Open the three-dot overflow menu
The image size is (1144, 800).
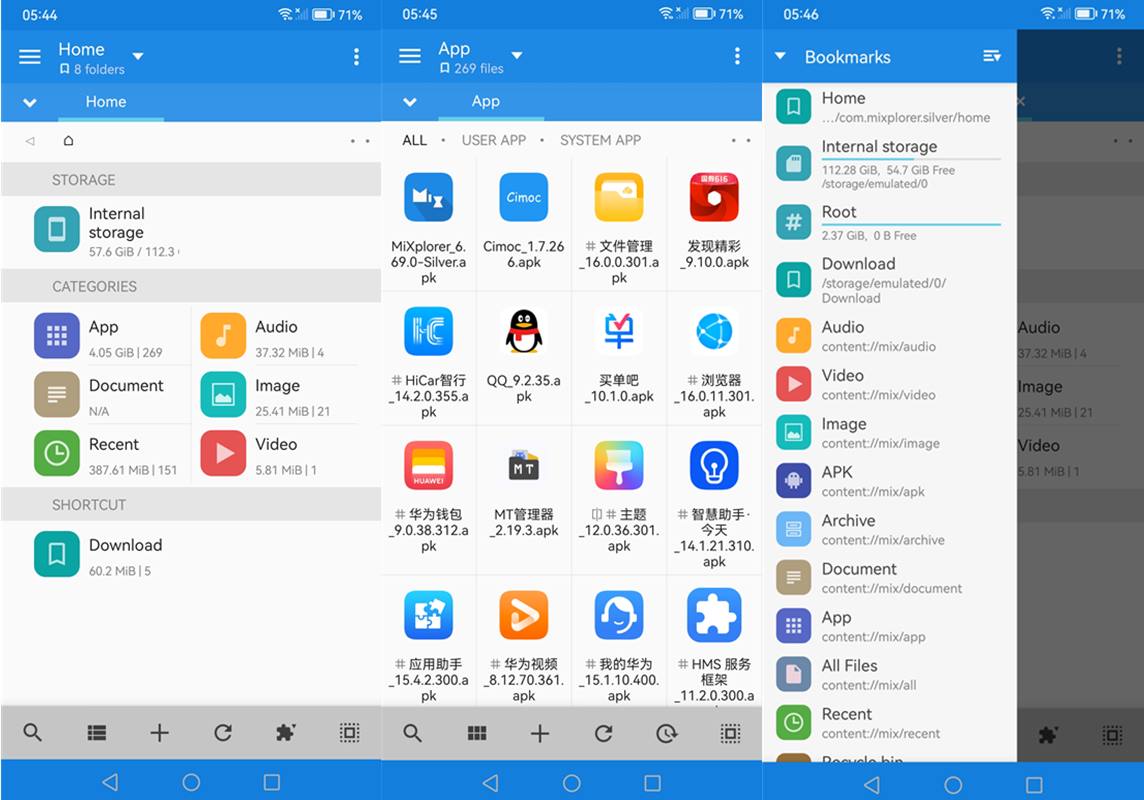click(356, 56)
